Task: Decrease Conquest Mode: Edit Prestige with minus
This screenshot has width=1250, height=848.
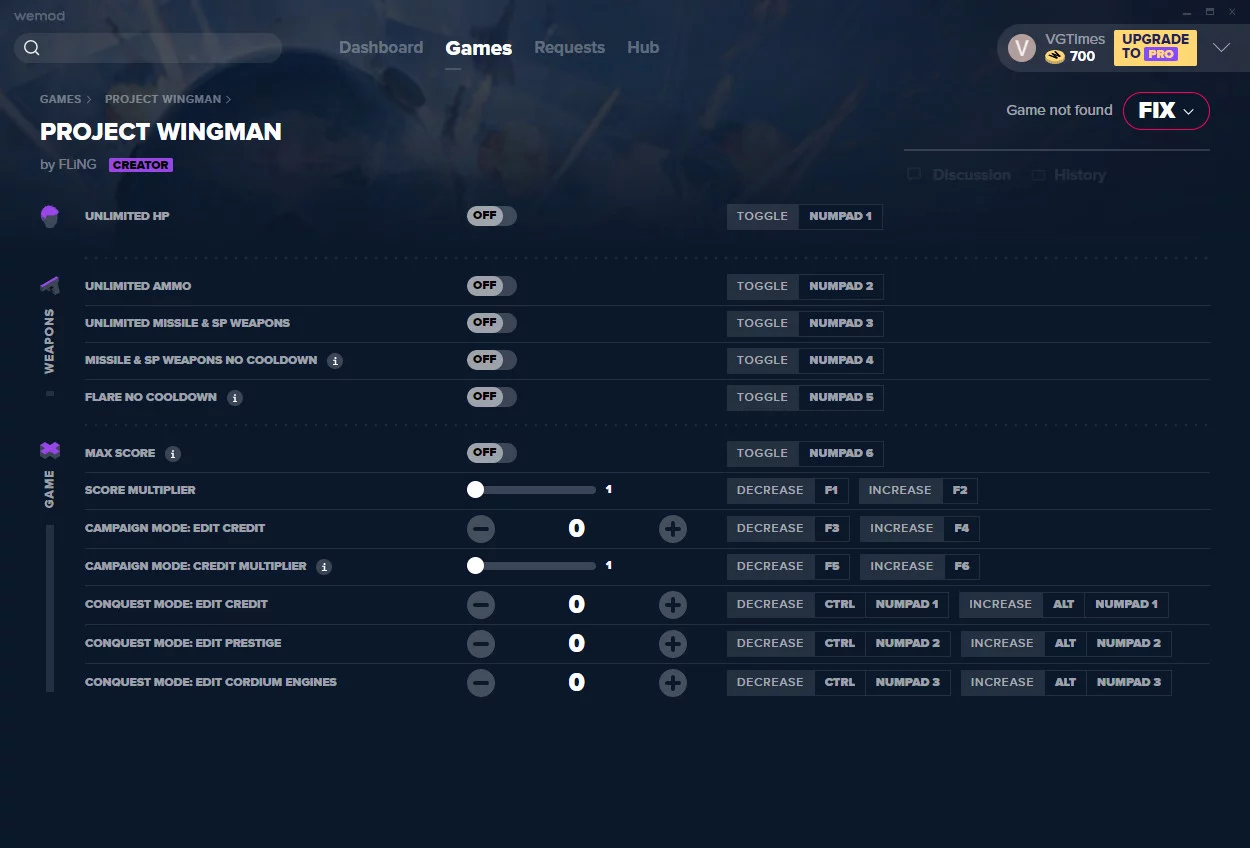Action: coord(481,644)
